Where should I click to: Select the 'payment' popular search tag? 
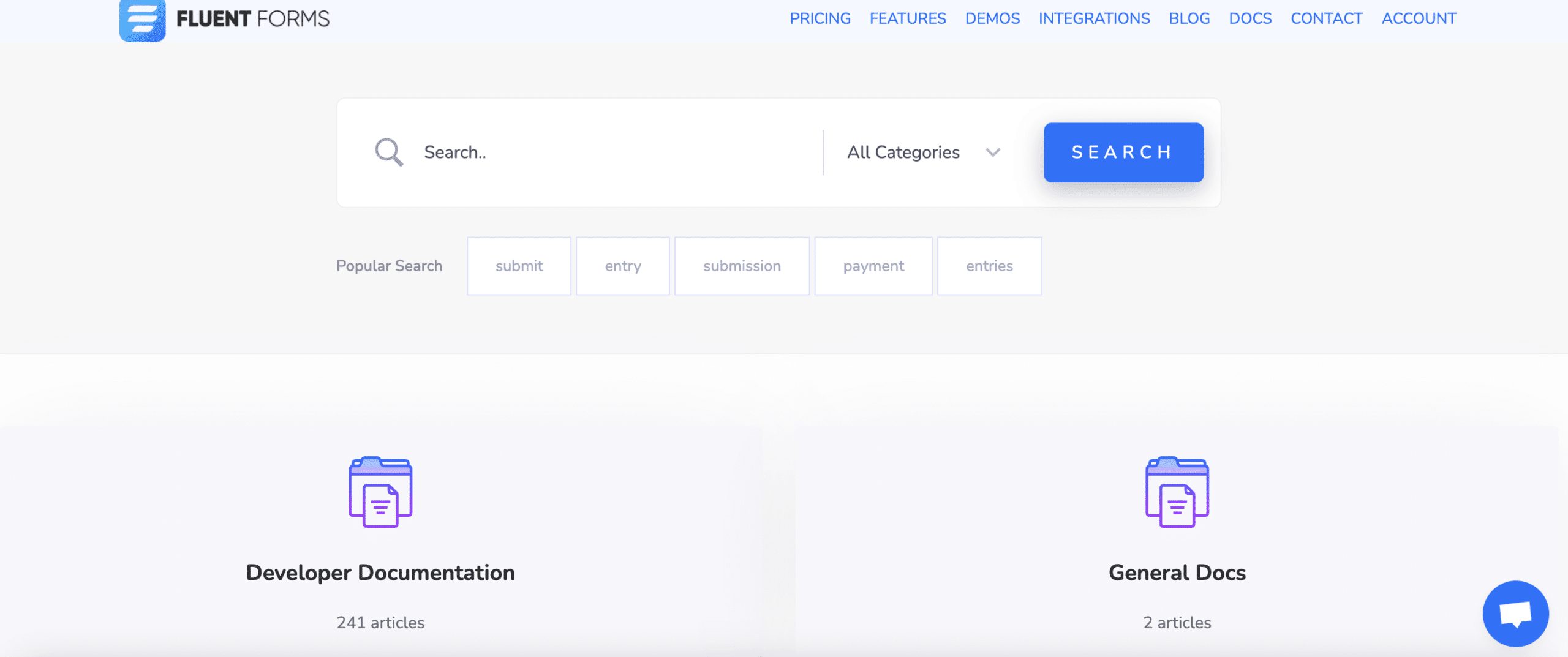click(x=873, y=266)
